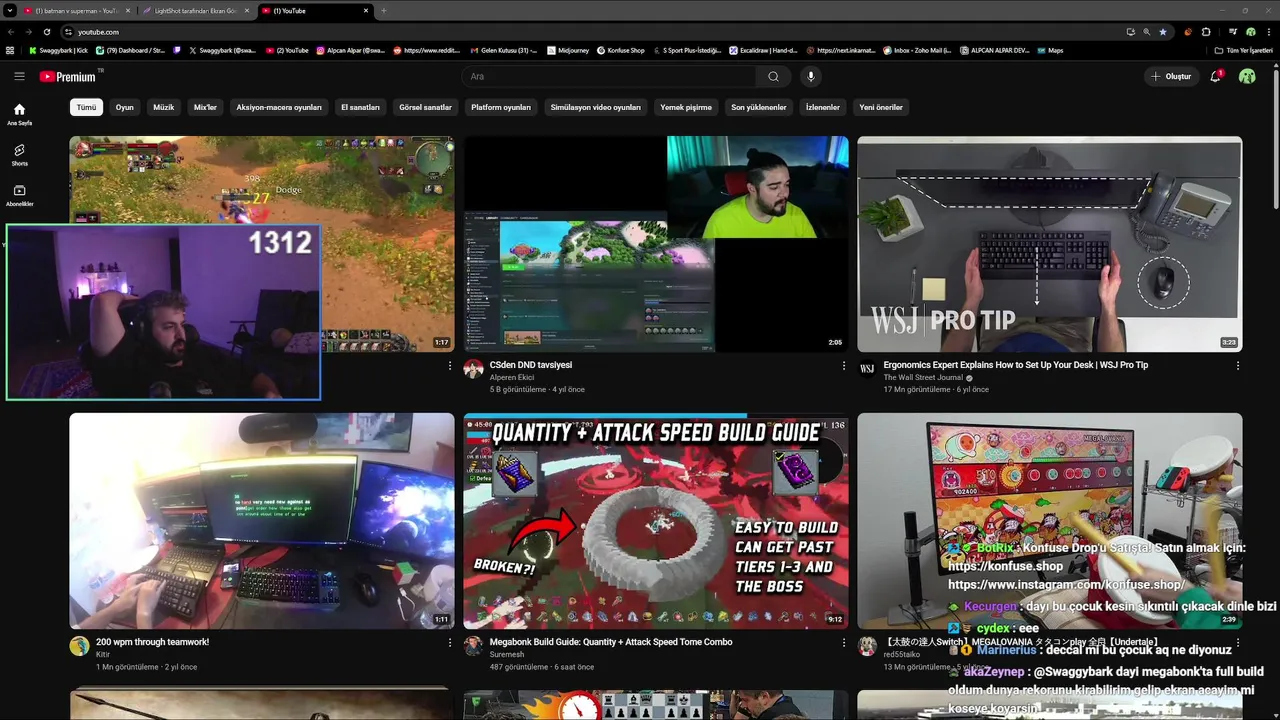
Task: Click Kiltr channel avatar
Action: click(80, 646)
